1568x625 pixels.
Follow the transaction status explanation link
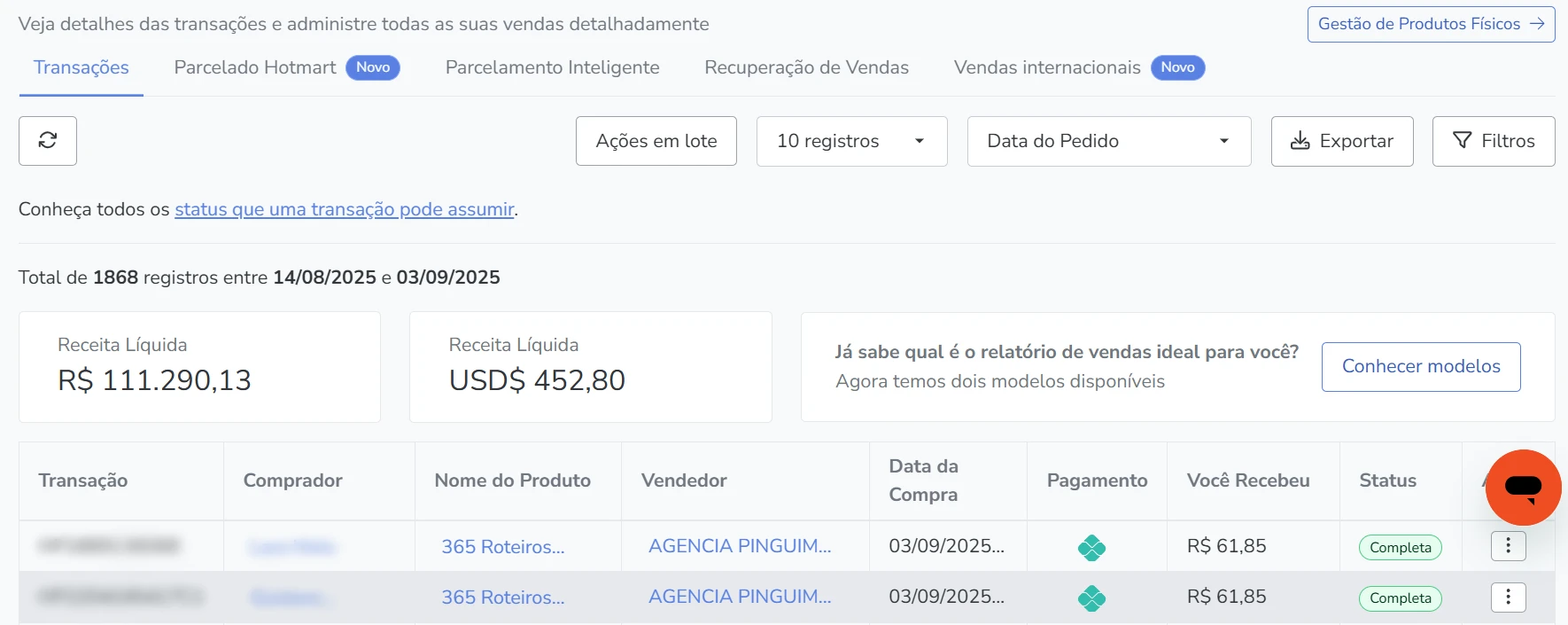coord(345,209)
